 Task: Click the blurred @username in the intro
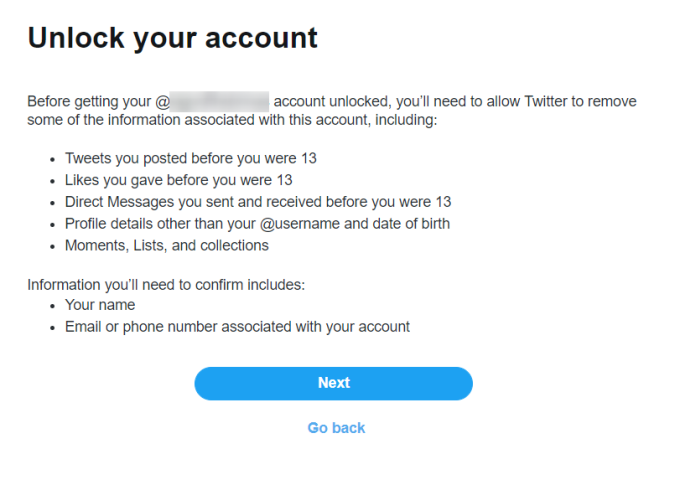[219, 102]
